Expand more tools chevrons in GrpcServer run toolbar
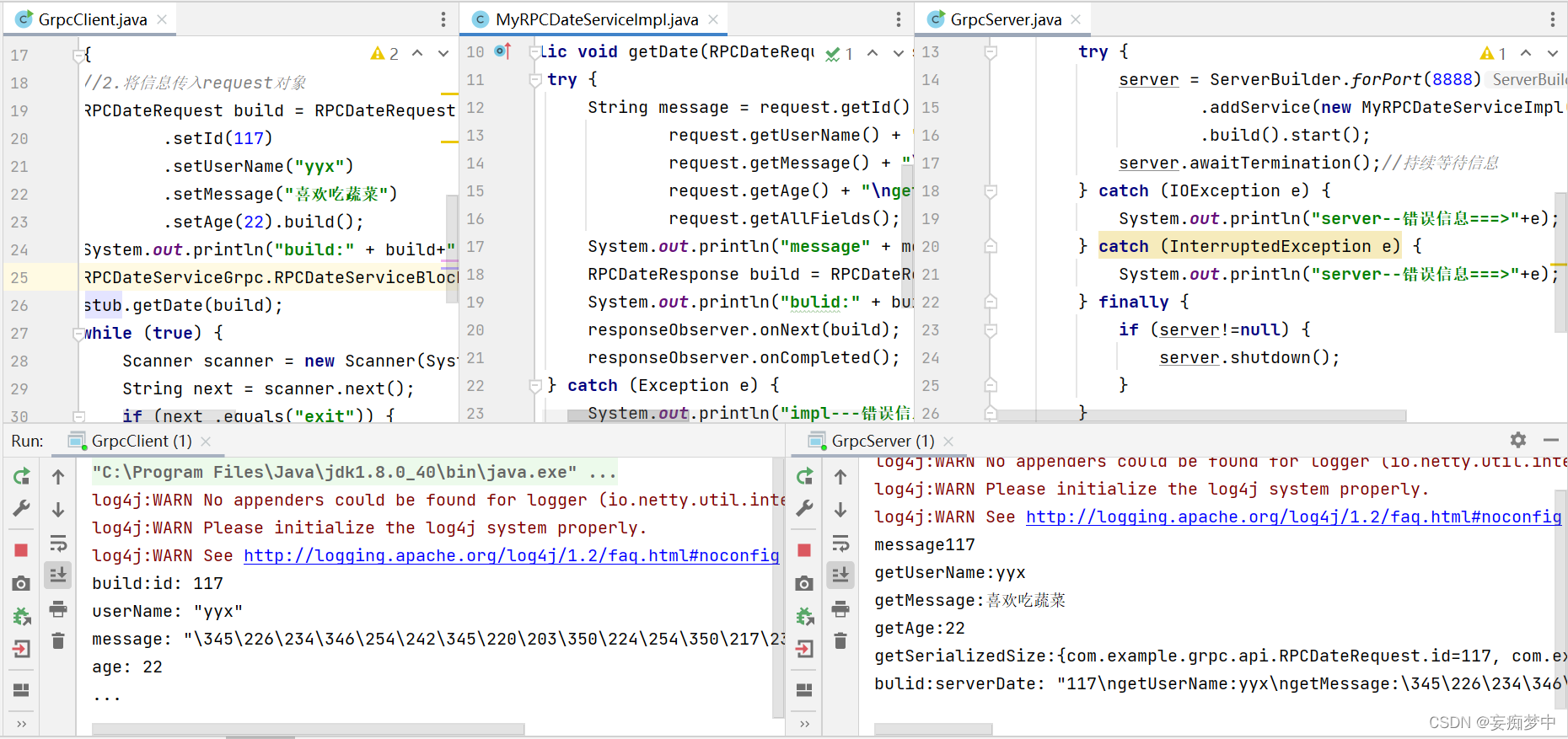This screenshot has height=739, width=1568. coord(805,724)
